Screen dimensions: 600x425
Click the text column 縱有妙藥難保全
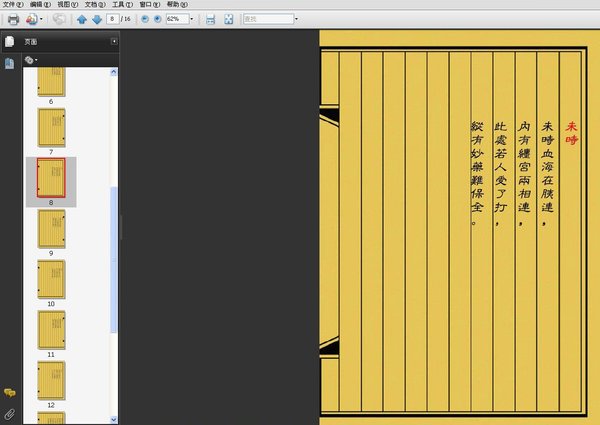click(477, 173)
